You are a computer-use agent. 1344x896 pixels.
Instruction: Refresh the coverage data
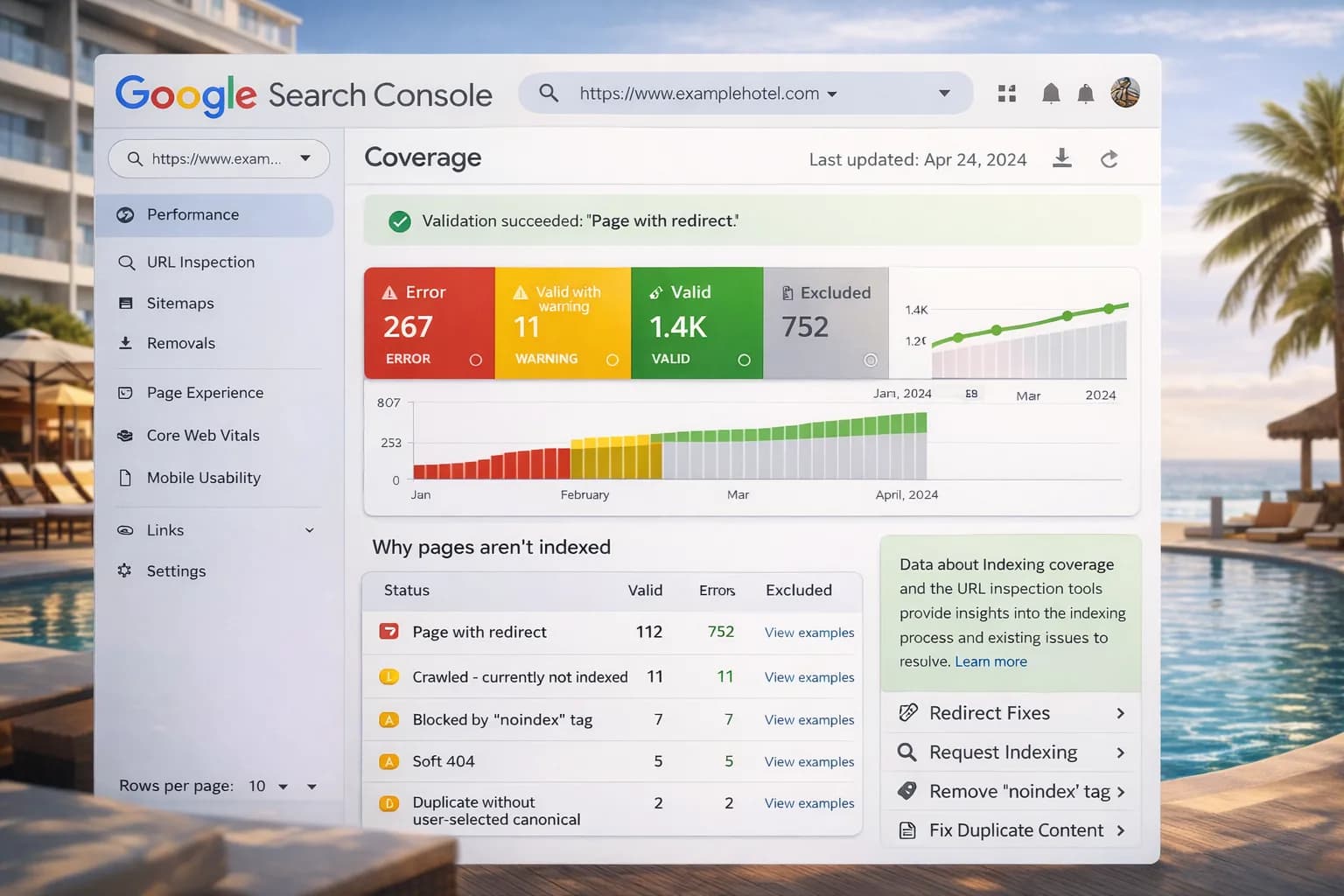(x=1109, y=159)
